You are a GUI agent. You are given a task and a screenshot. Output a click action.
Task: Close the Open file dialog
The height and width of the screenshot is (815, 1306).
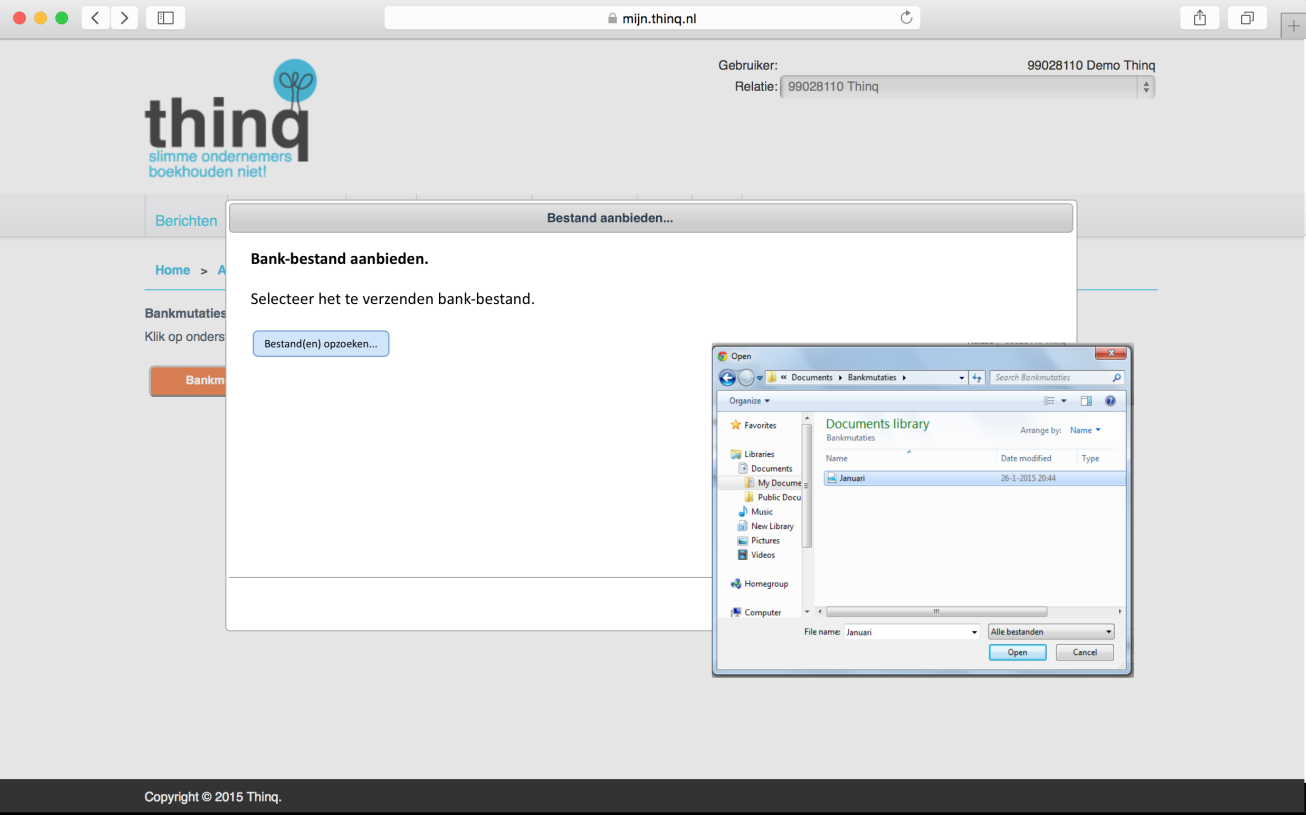tap(1110, 353)
